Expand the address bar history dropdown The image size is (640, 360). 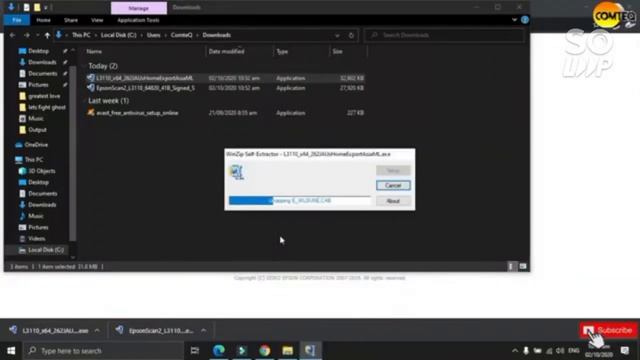point(337,36)
